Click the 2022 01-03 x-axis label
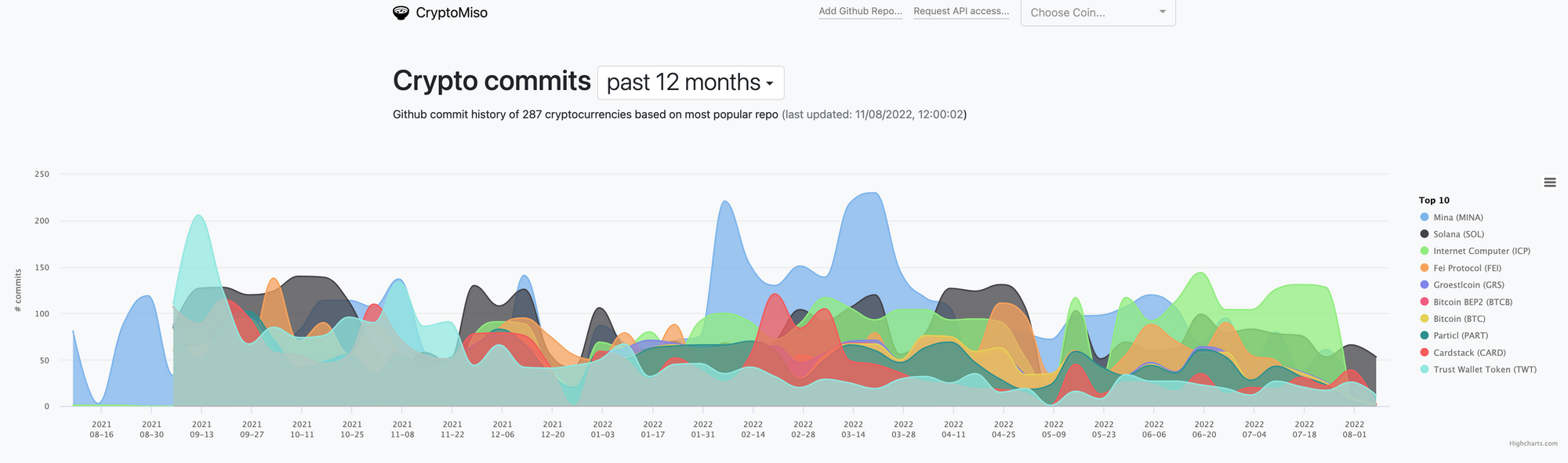This screenshot has height=463, width=1568. coord(602,429)
